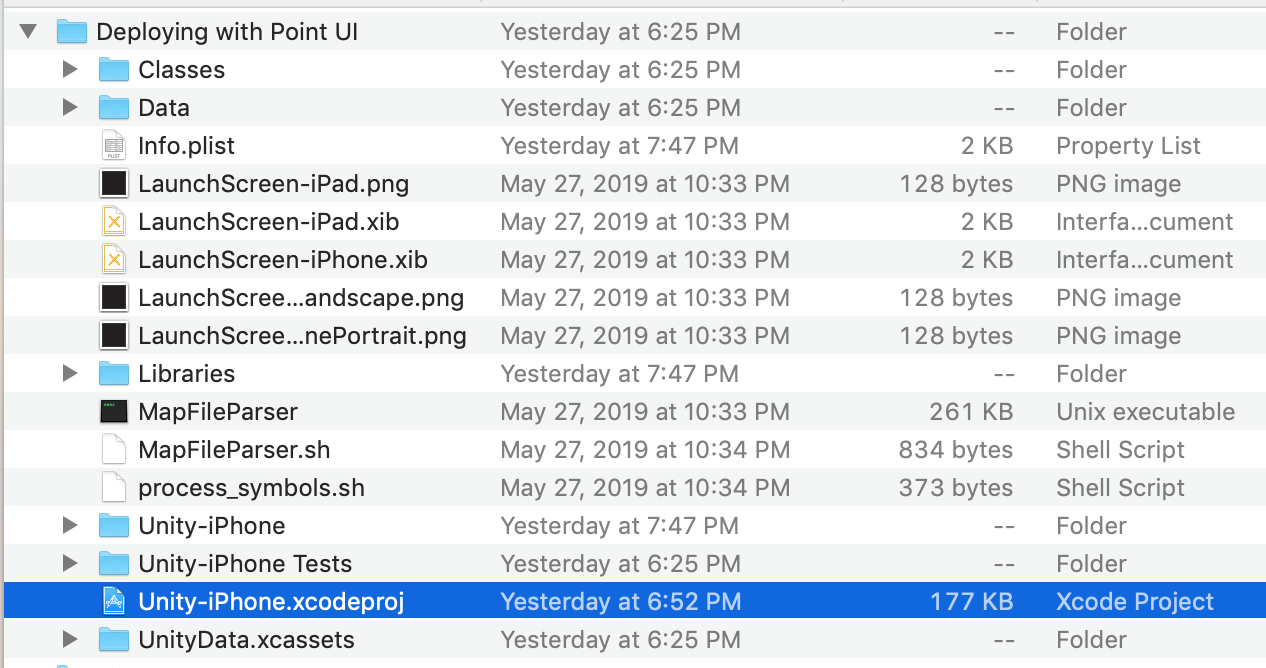
Task: Expand the Libraries folder disclosure triangle
Action: coord(70,374)
